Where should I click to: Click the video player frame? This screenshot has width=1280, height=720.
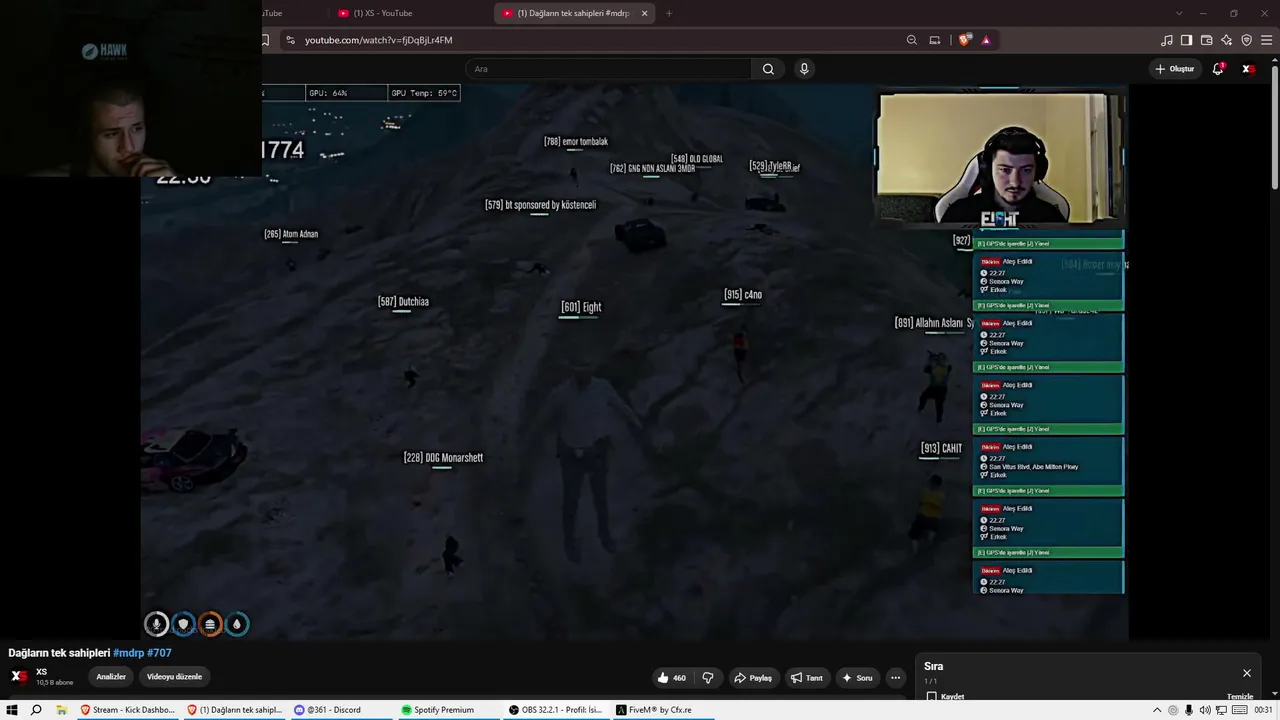tap(634, 362)
